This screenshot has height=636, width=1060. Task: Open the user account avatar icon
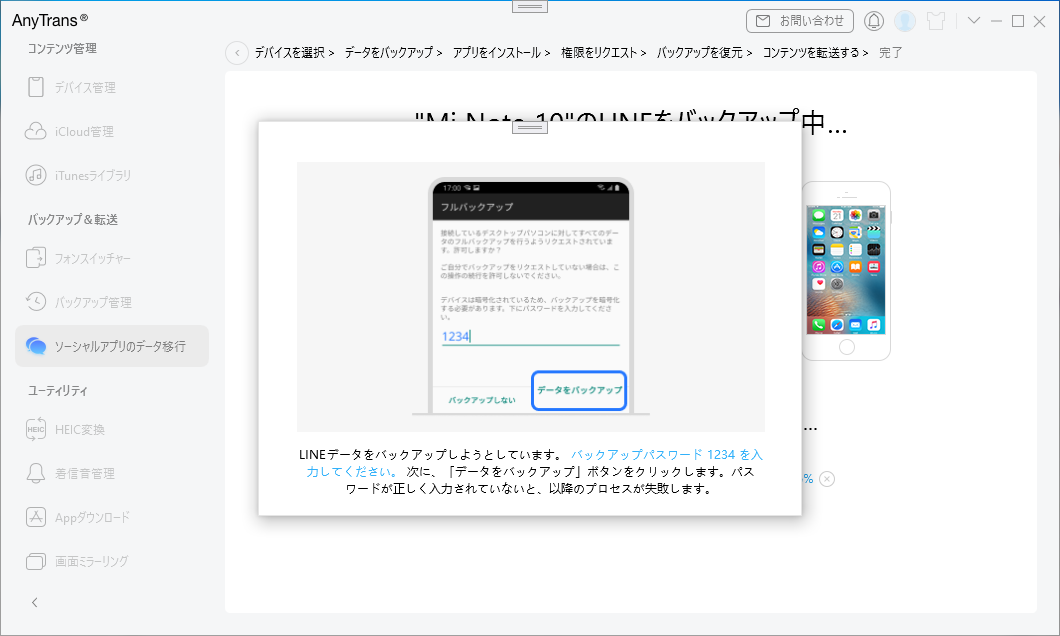tap(905, 21)
